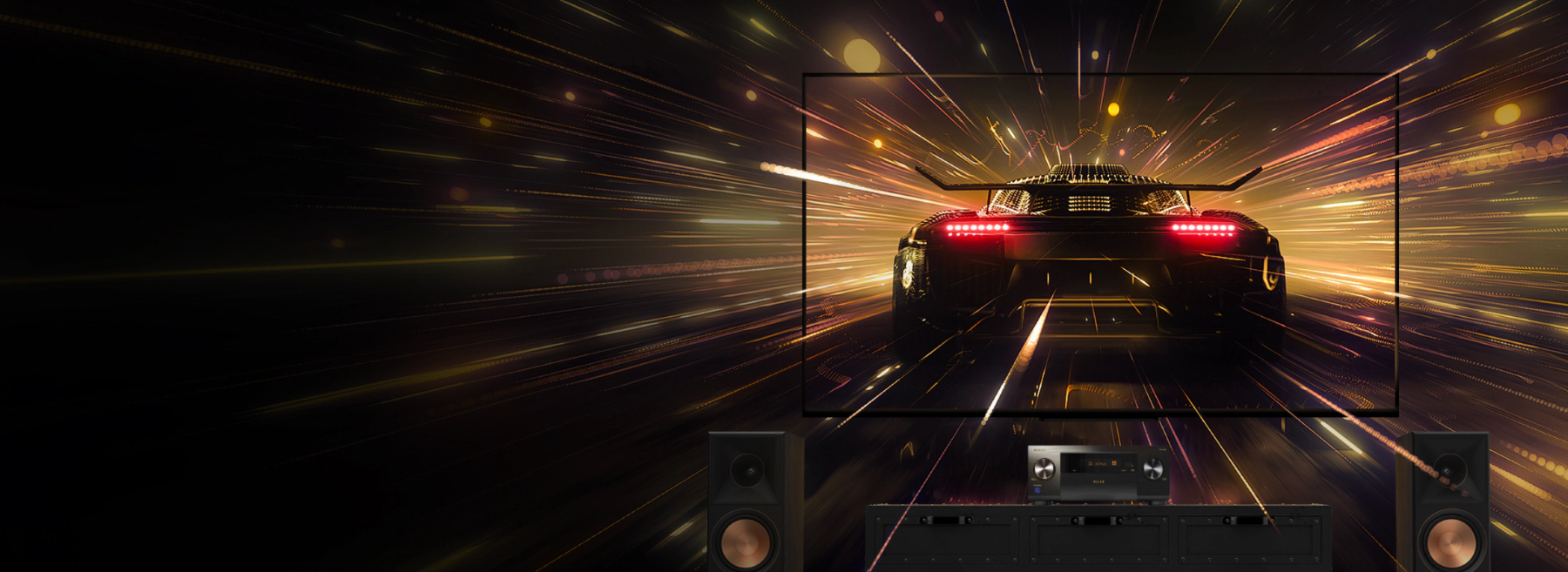The height and width of the screenshot is (572, 1568).
Task: Click the receiver's left silver knob
Action: [x=1044, y=469]
